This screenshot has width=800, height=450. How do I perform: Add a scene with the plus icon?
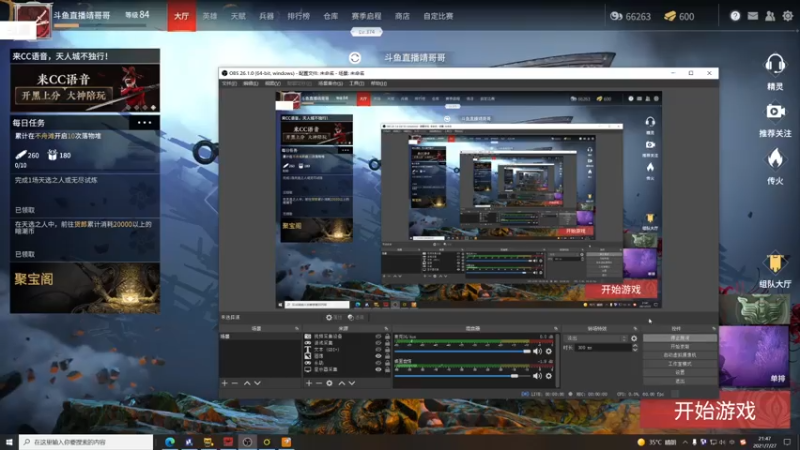tap(224, 383)
